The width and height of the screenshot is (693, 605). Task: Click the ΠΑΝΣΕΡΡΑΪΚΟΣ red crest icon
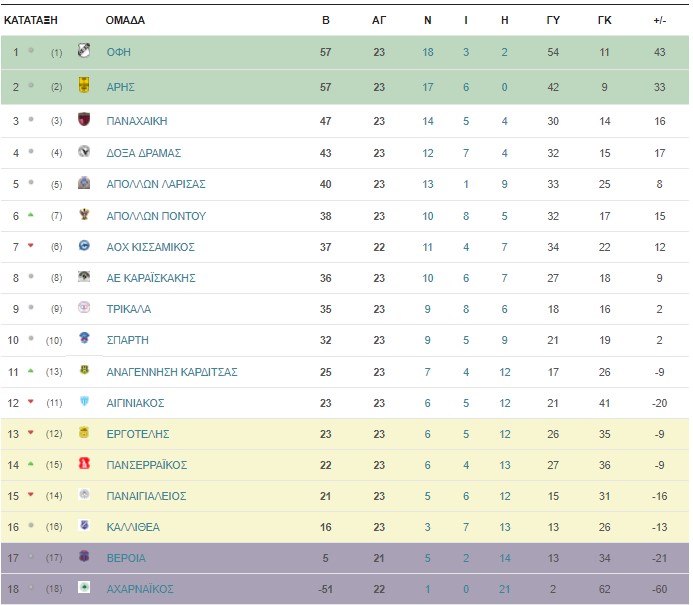pos(84,463)
